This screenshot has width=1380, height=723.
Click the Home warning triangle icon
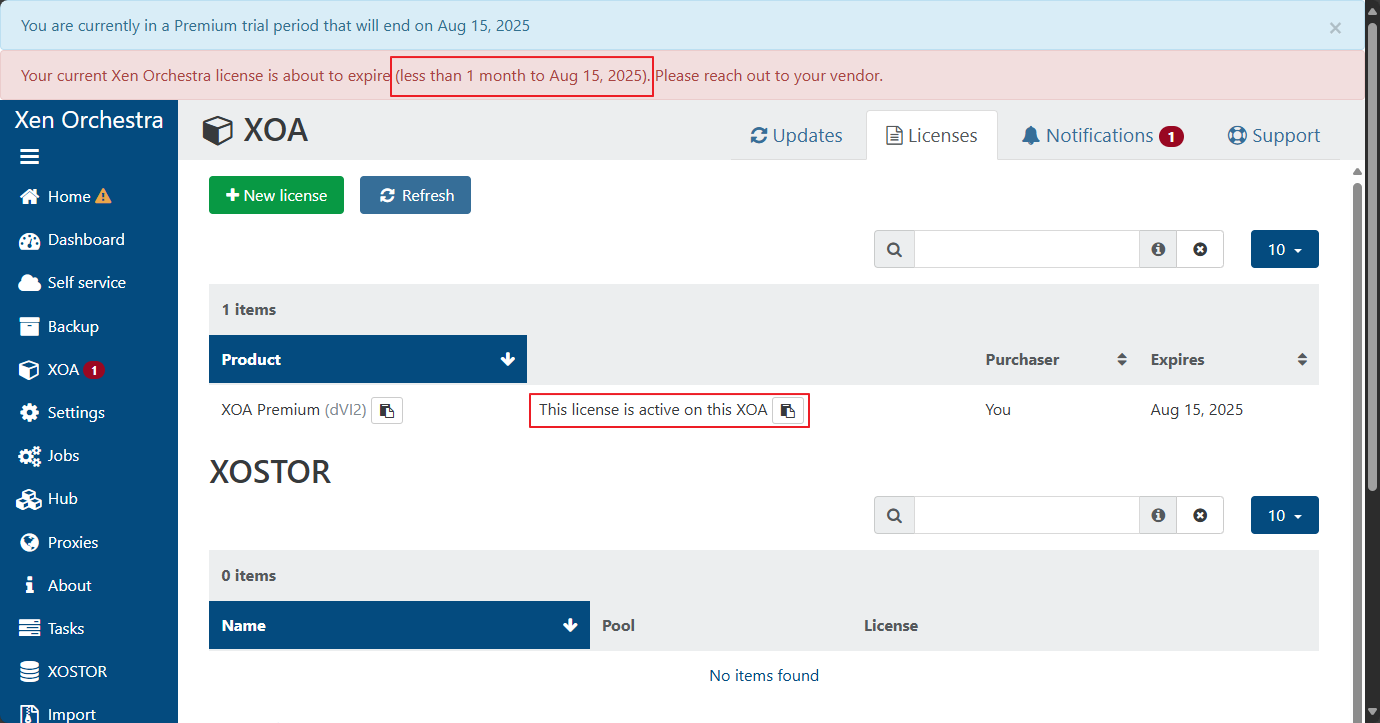[103, 196]
